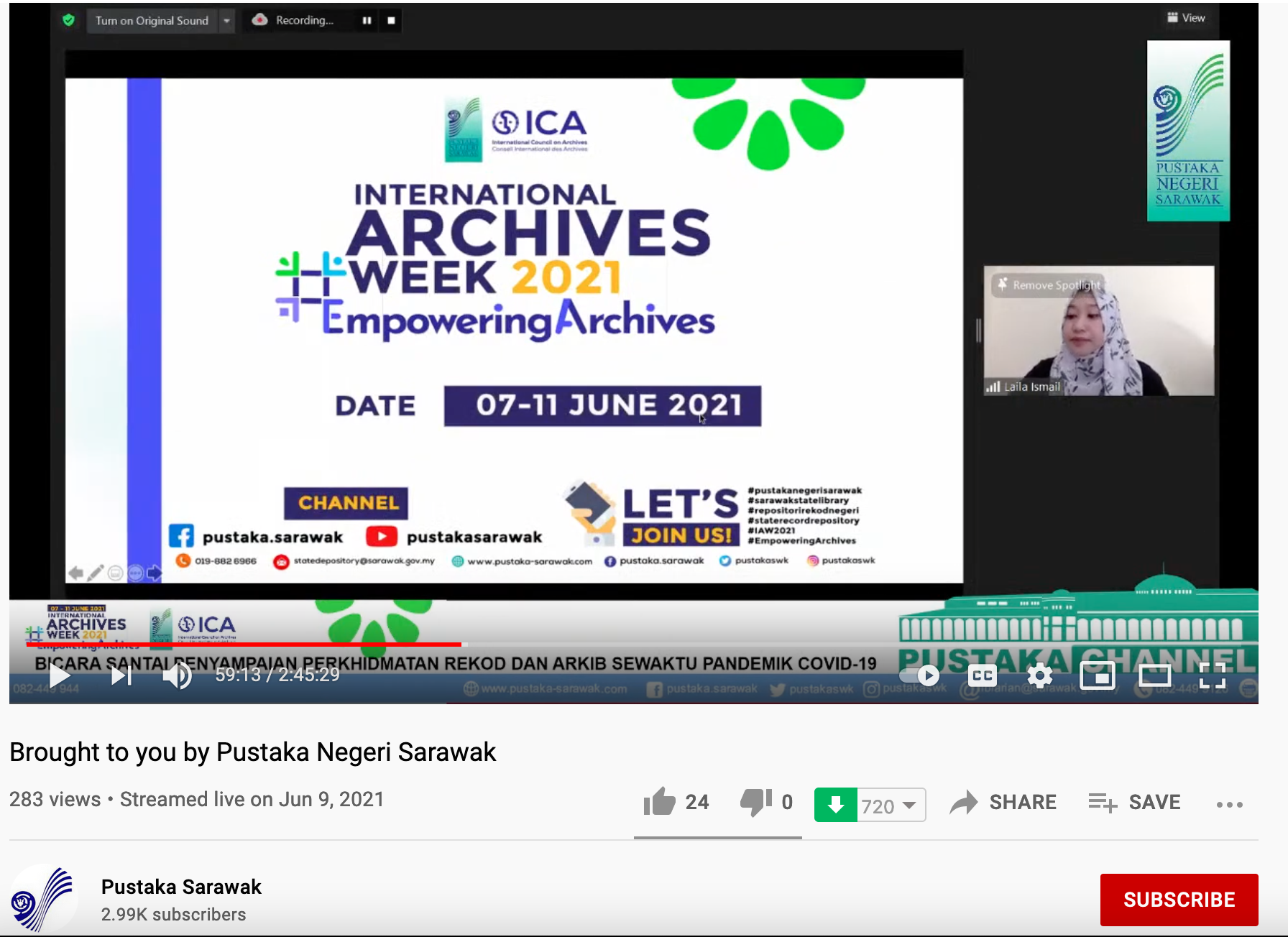Subscribe to Pustaka Sarawak
Image resolution: width=1288 pixels, height=937 pixels.
[x=1179, y=900]
